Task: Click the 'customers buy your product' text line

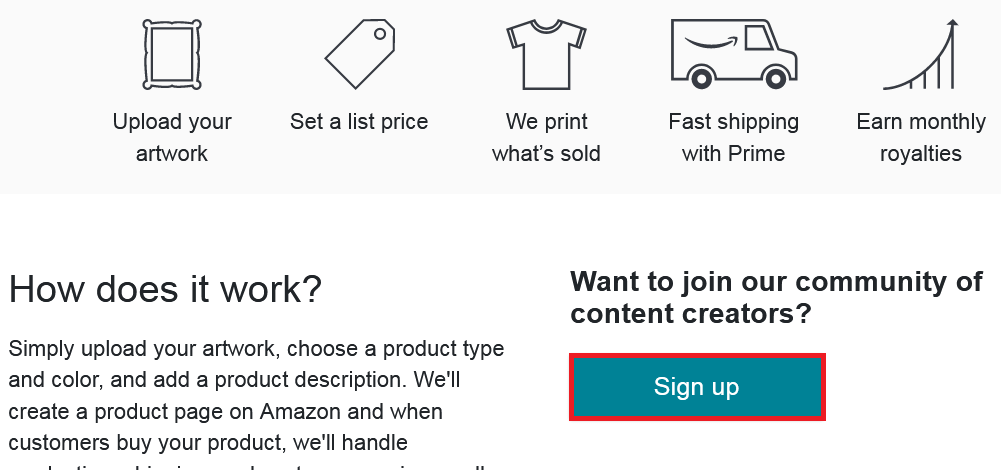Action: click(x=207, y=443)
